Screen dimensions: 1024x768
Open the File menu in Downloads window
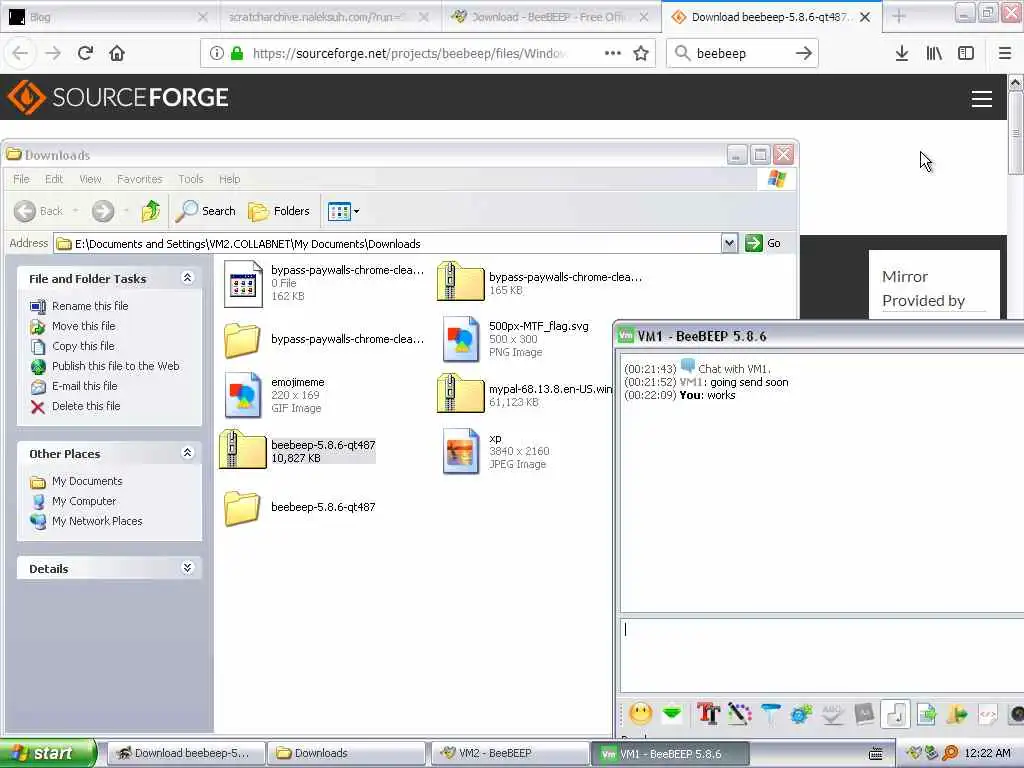point(21,179)
